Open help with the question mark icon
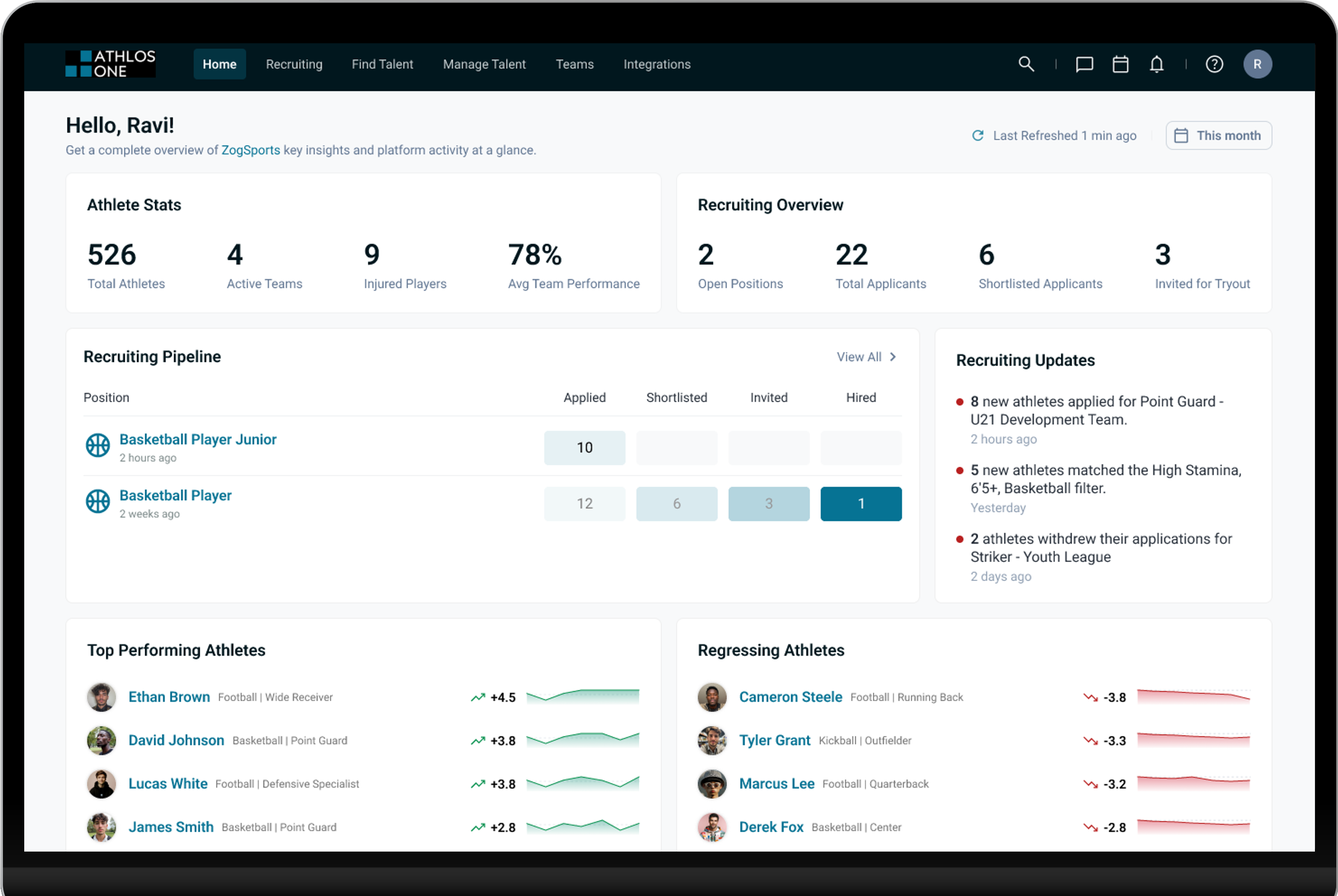 point(1214,64)
